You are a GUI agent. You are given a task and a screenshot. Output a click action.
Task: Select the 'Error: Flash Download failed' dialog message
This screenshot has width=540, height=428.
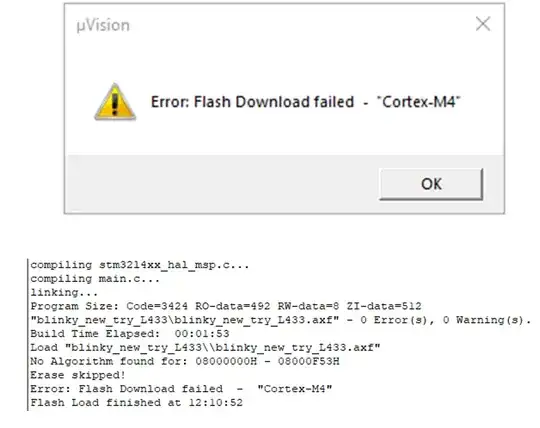click(252, 102)
